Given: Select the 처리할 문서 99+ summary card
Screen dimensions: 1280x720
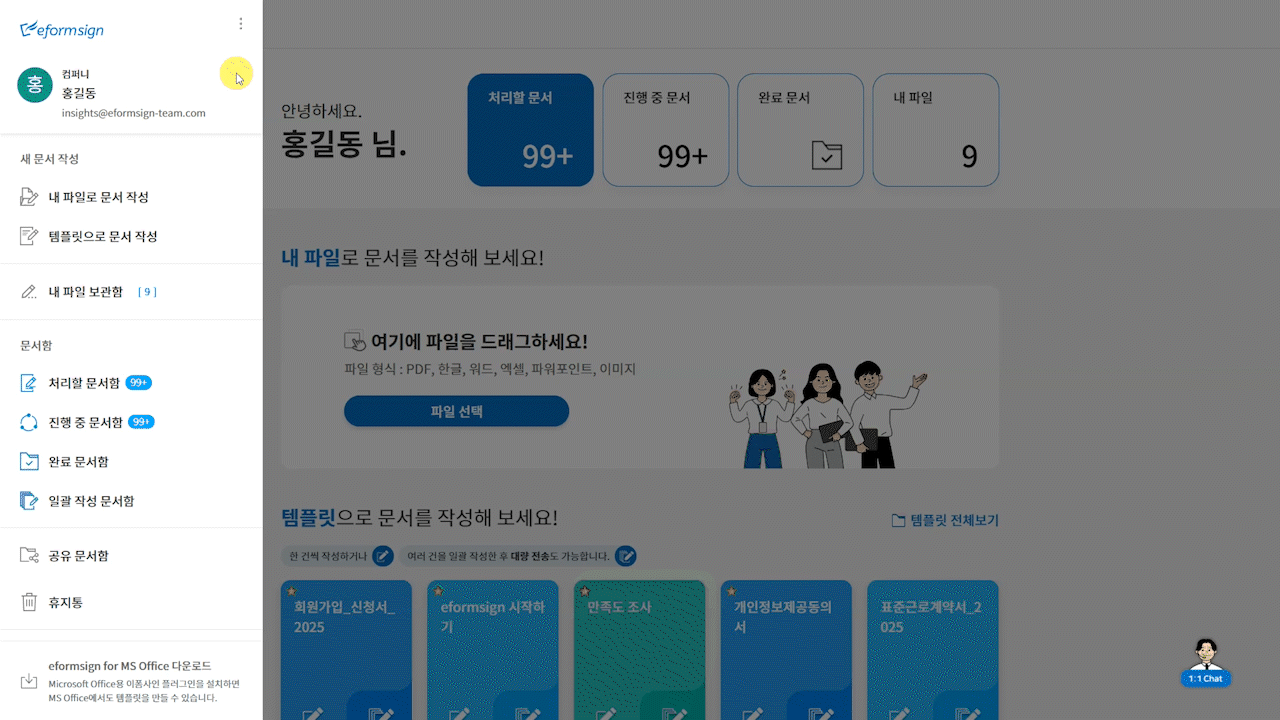Looking at the screenshot, I should point(530,130).
